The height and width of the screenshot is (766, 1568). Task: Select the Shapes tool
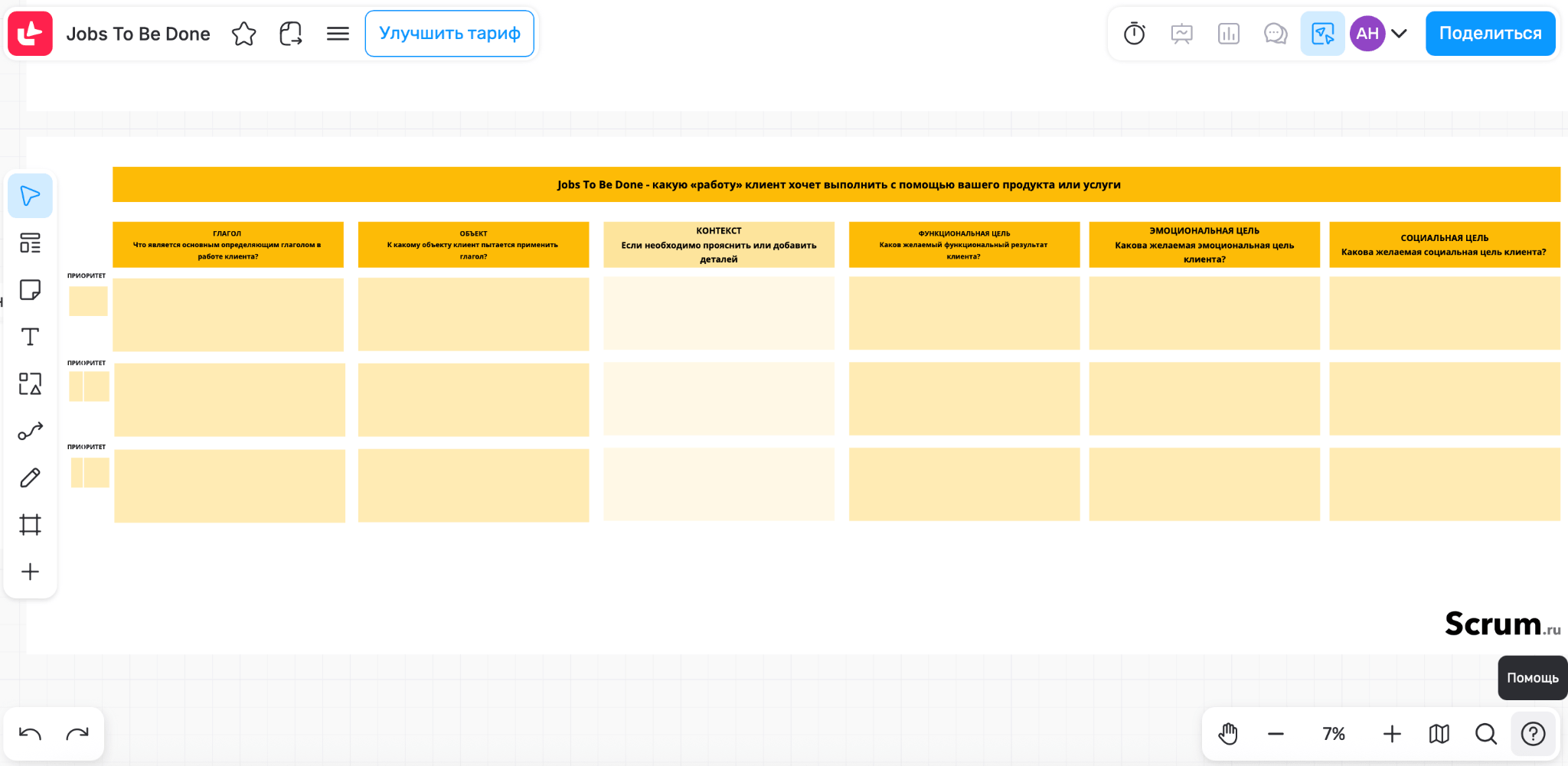point(31,383)
